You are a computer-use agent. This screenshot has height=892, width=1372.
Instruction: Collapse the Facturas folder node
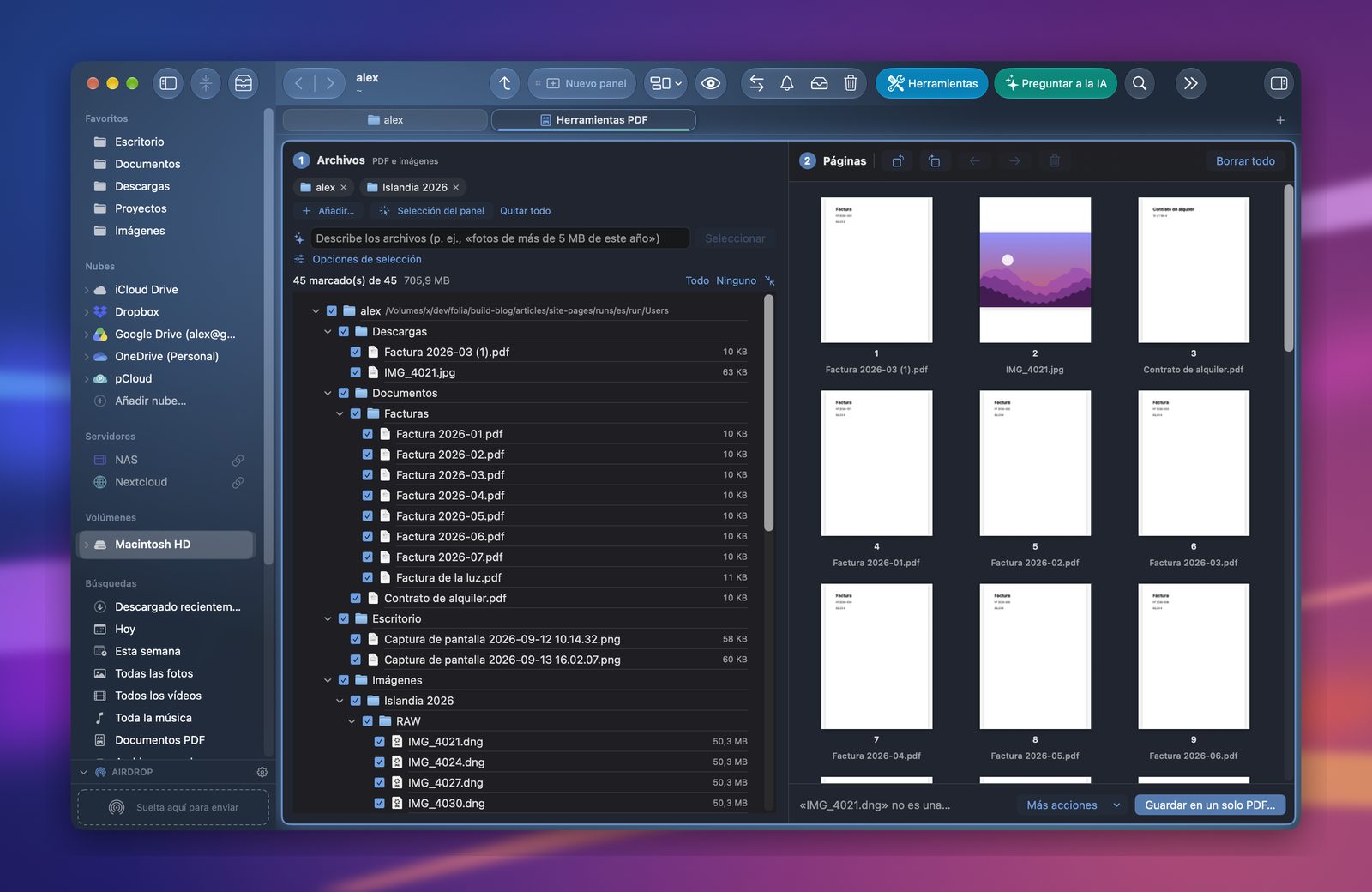coord(340,413)
